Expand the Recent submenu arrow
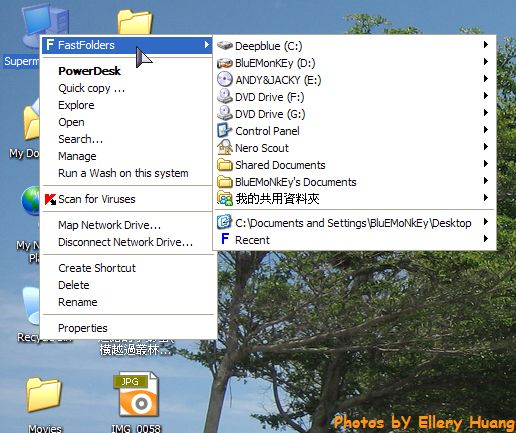516x433 pixels. coord(486,238)
